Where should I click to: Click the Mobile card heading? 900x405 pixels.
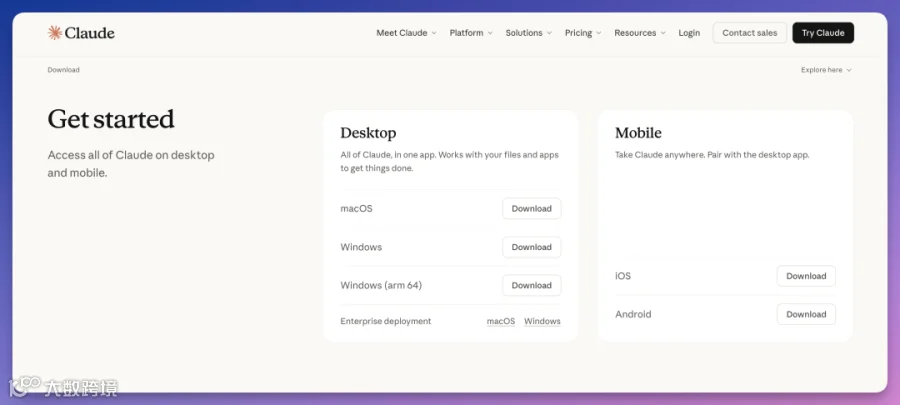tap(638, 133)
